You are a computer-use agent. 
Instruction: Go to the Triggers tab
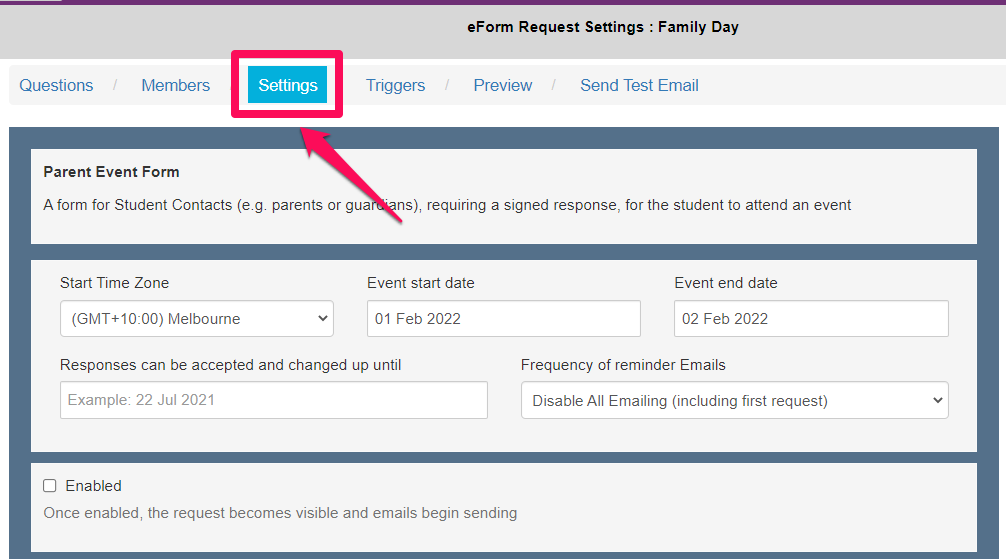click(x=395, y=85)
